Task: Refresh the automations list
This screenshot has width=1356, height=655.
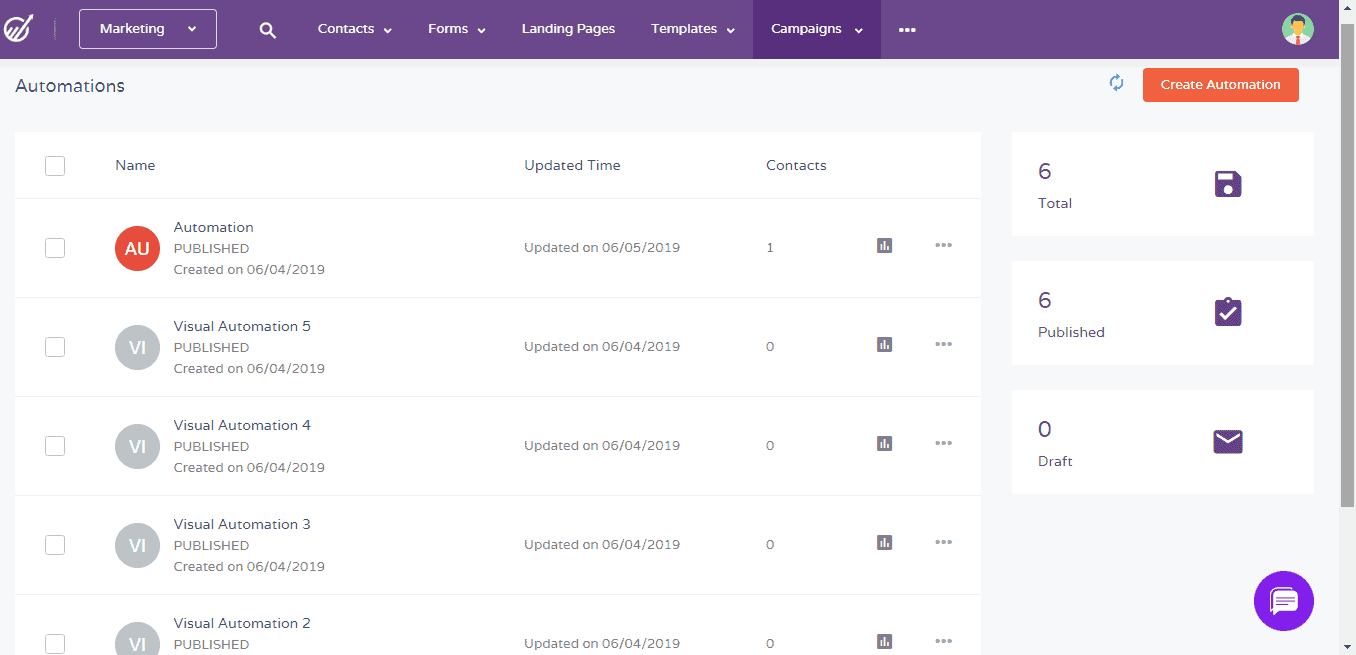Action: click(1117, 83)
